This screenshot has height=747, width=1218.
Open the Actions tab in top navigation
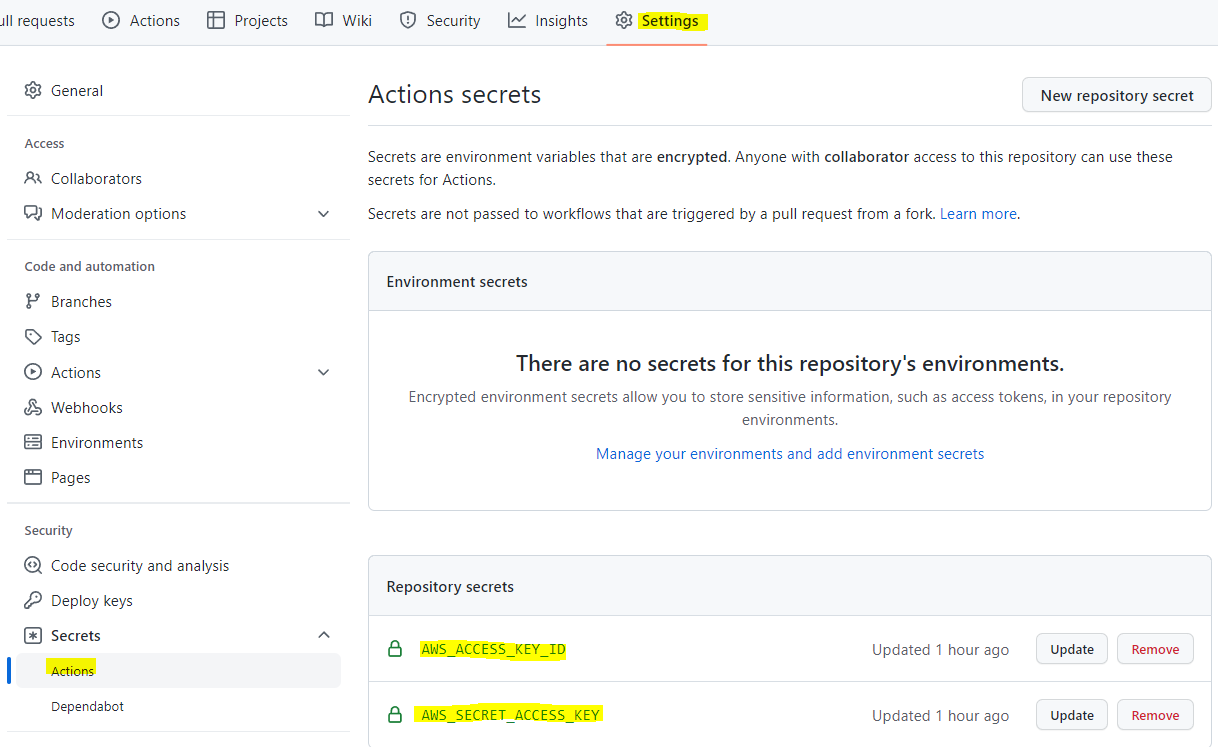coord(141,20)
